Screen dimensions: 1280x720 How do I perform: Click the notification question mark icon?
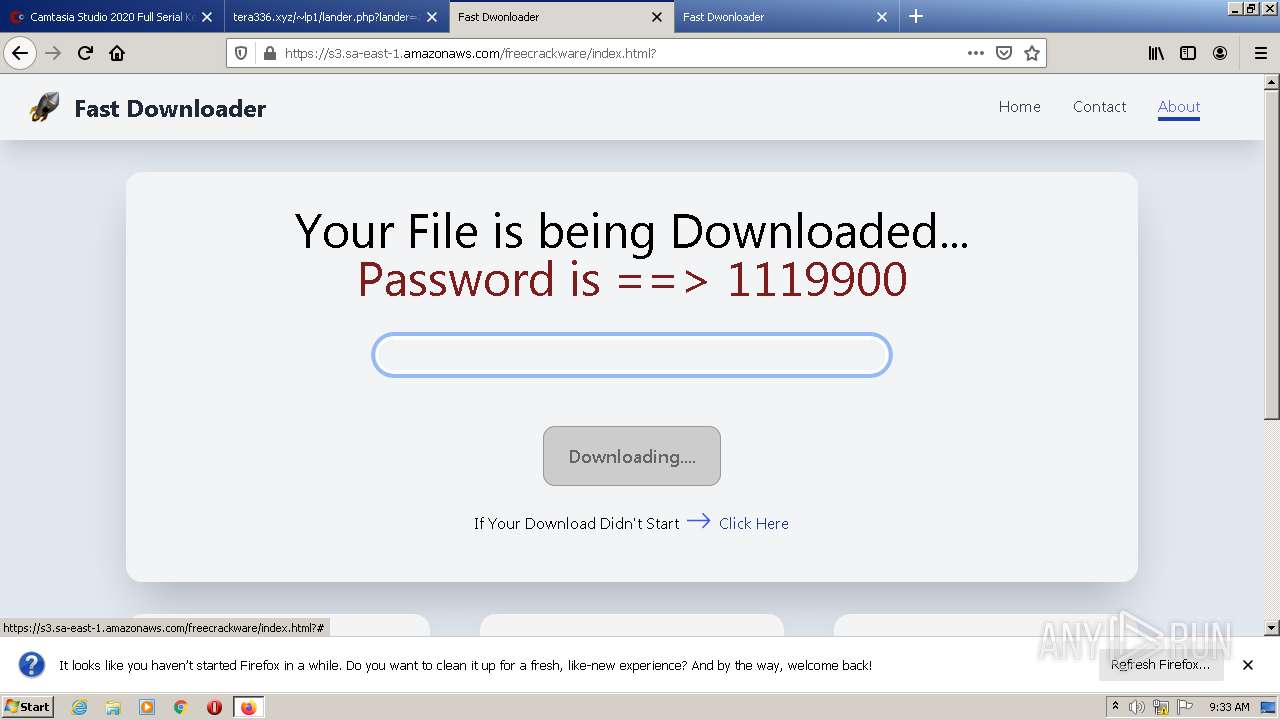(32, 665)
